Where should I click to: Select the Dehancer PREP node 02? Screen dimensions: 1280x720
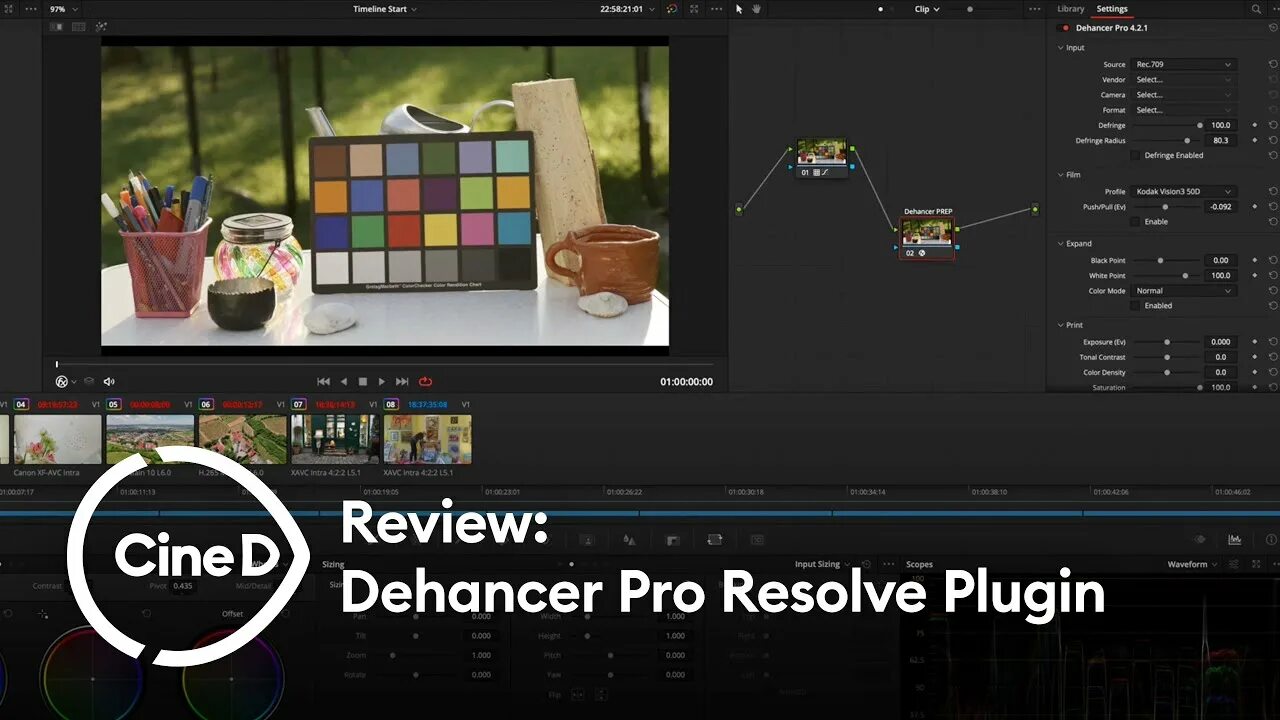(x=927, y=238)
